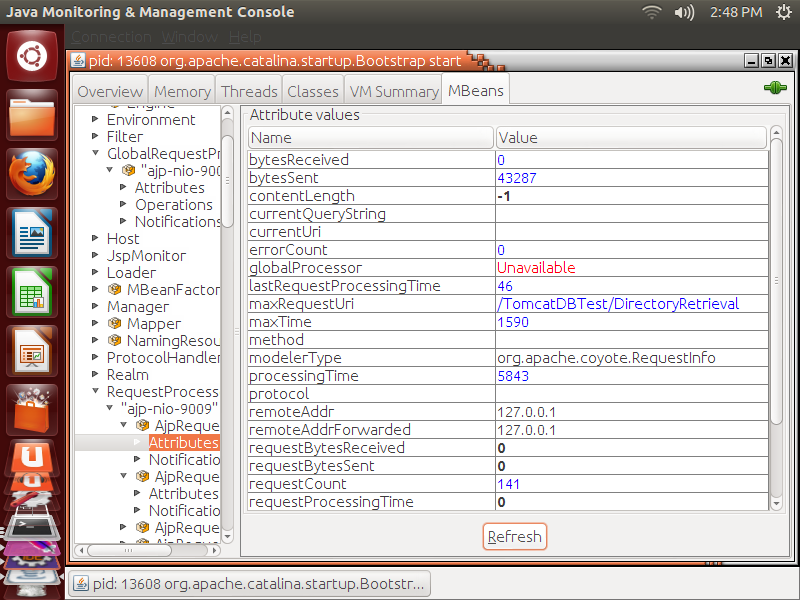Select the highlighted Attributes node under AjpRequest
Viewport: 800px width, 600px height.
point(184,442)
